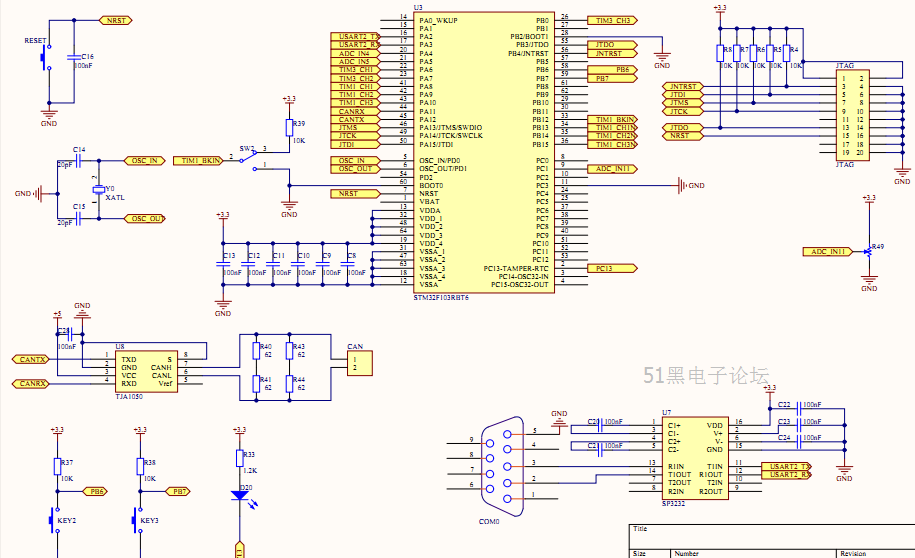Click the TIM3_CH3 label on pin PB0
Viewport: 915px width, 558px height.
(613, 20)
